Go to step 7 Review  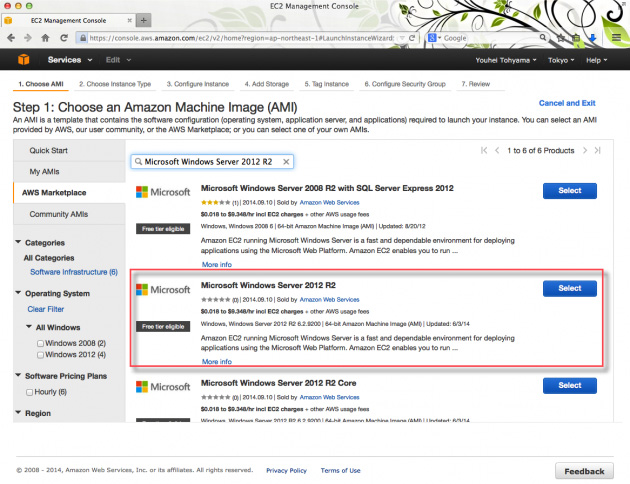pos(476,84)
